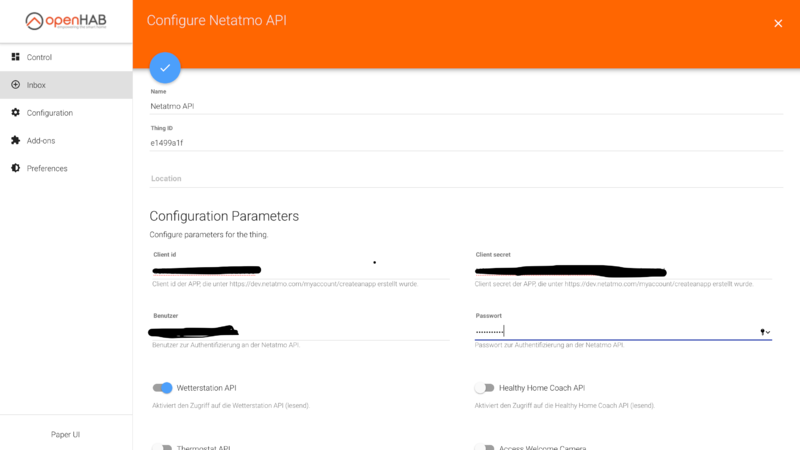800x450 pixels.
Task: Click the Inbox plus-circle icon
Action: click(x=15, y=85)
